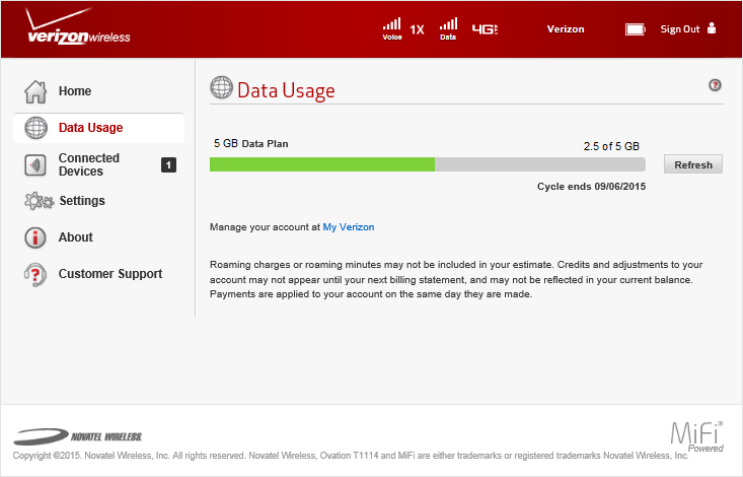
Task: Click the connected devices count badge
Action: coord(169,165)
